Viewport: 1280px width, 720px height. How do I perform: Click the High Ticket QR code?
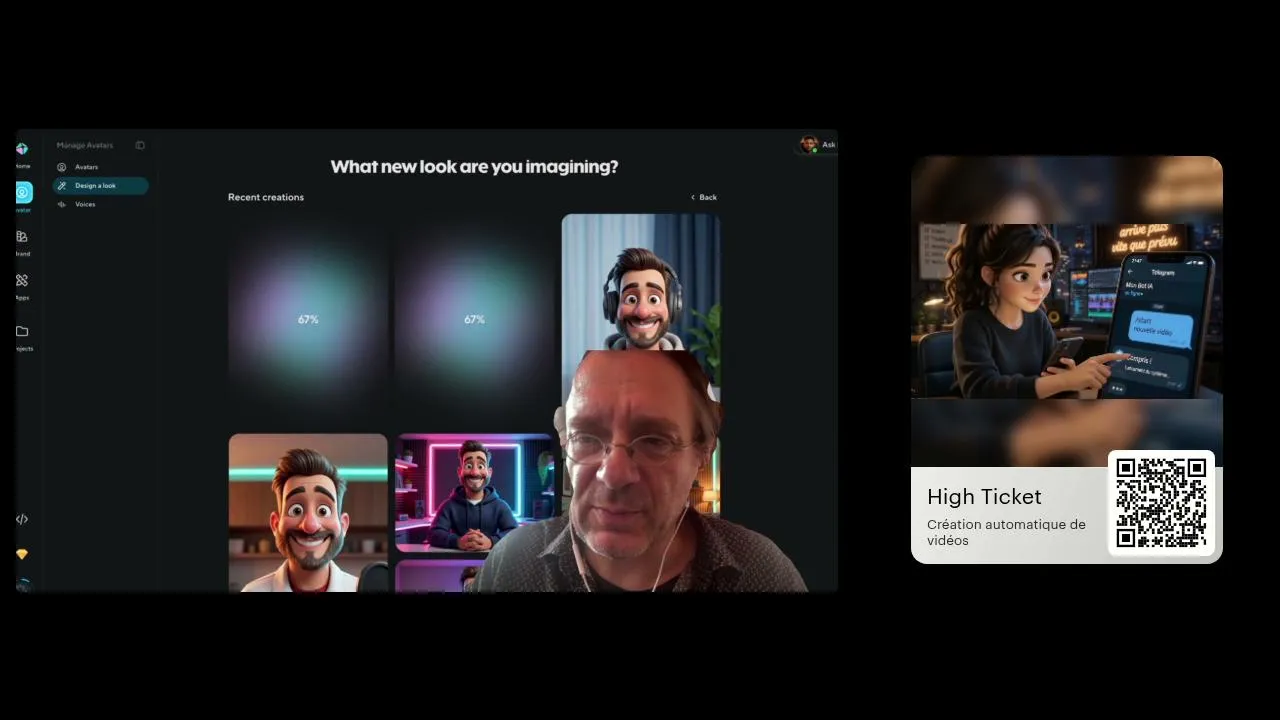pos(1161,503)
